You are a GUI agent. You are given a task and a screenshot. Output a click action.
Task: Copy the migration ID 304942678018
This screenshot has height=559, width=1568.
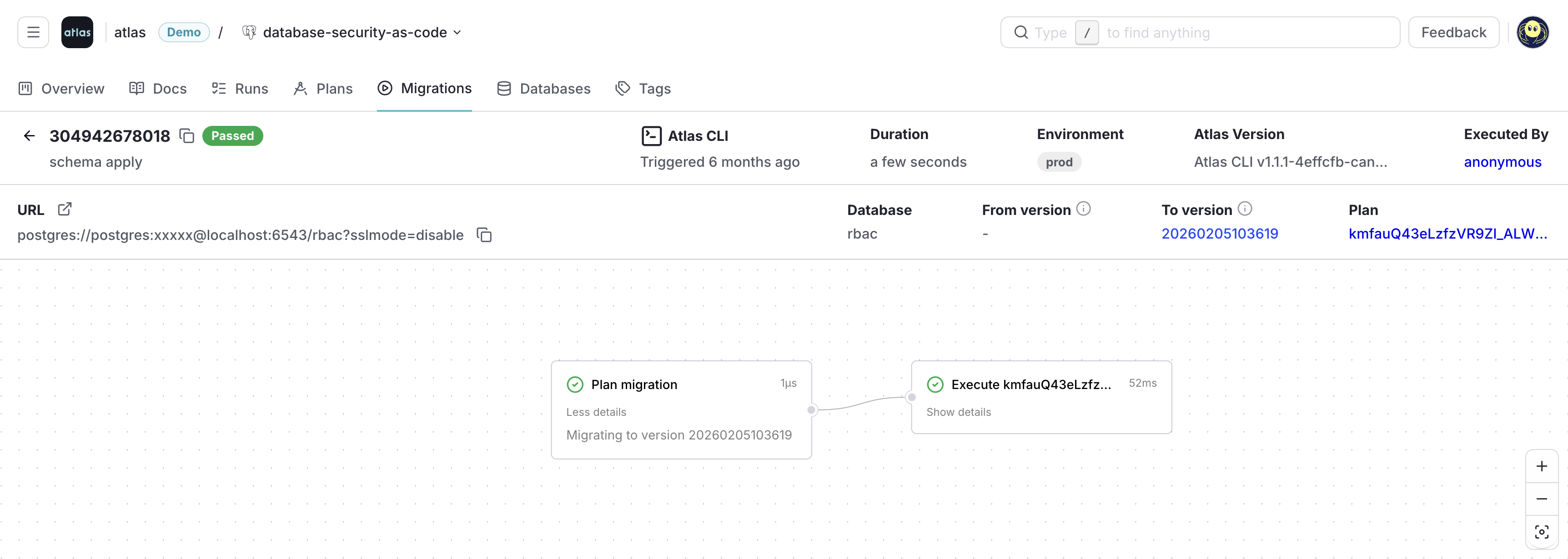point(187,135)
